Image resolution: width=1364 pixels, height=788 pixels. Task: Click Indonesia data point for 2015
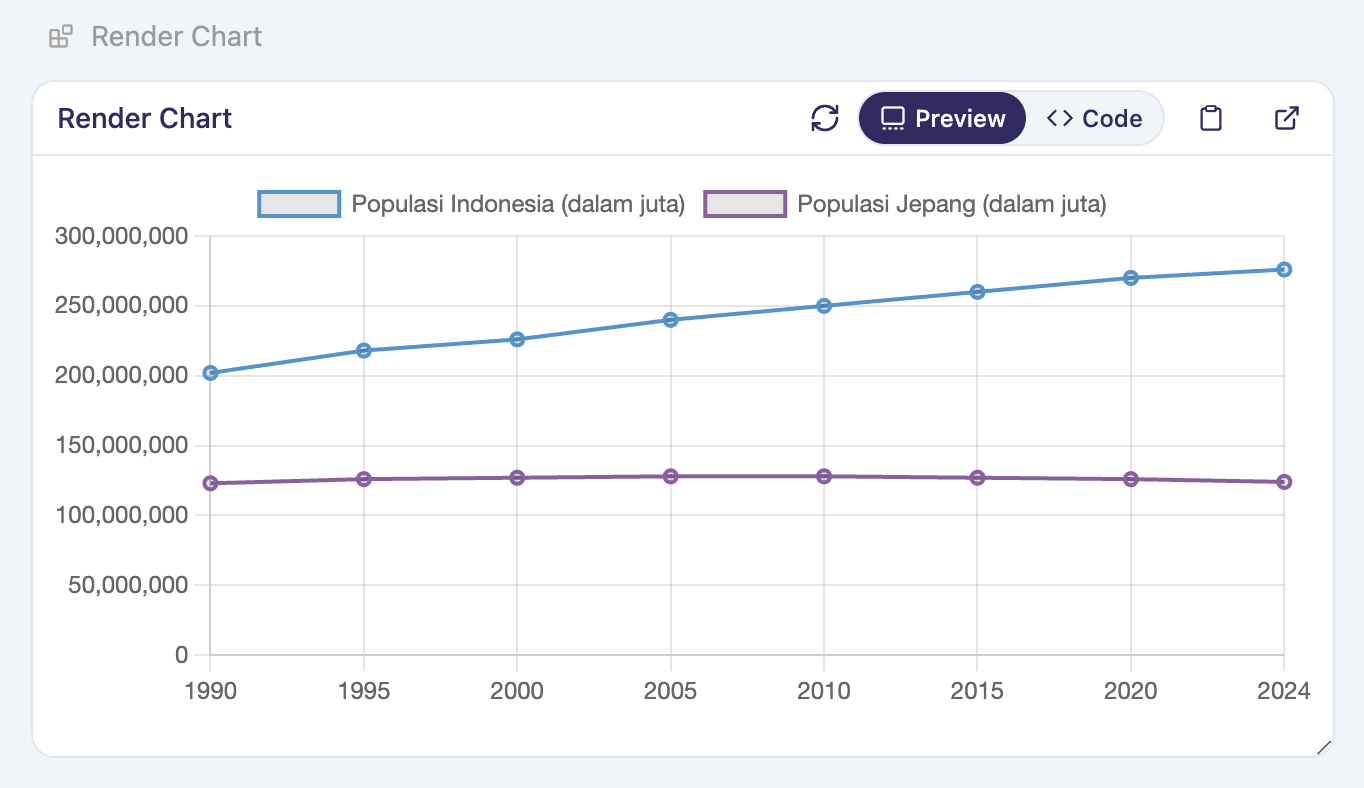pos(977,292)
